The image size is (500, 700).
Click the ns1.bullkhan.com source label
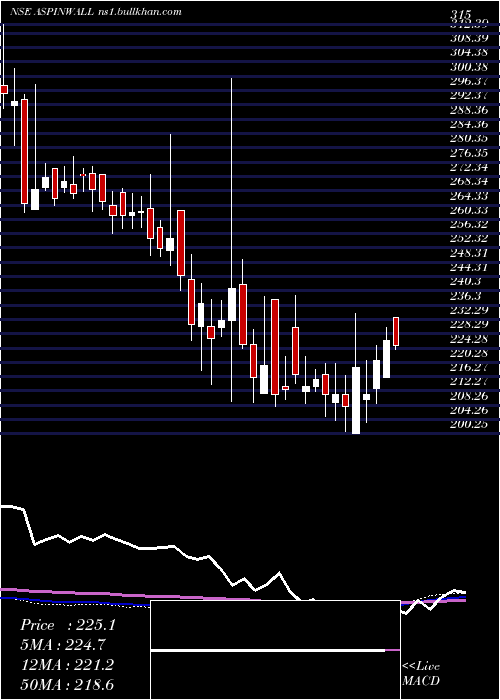140,12
